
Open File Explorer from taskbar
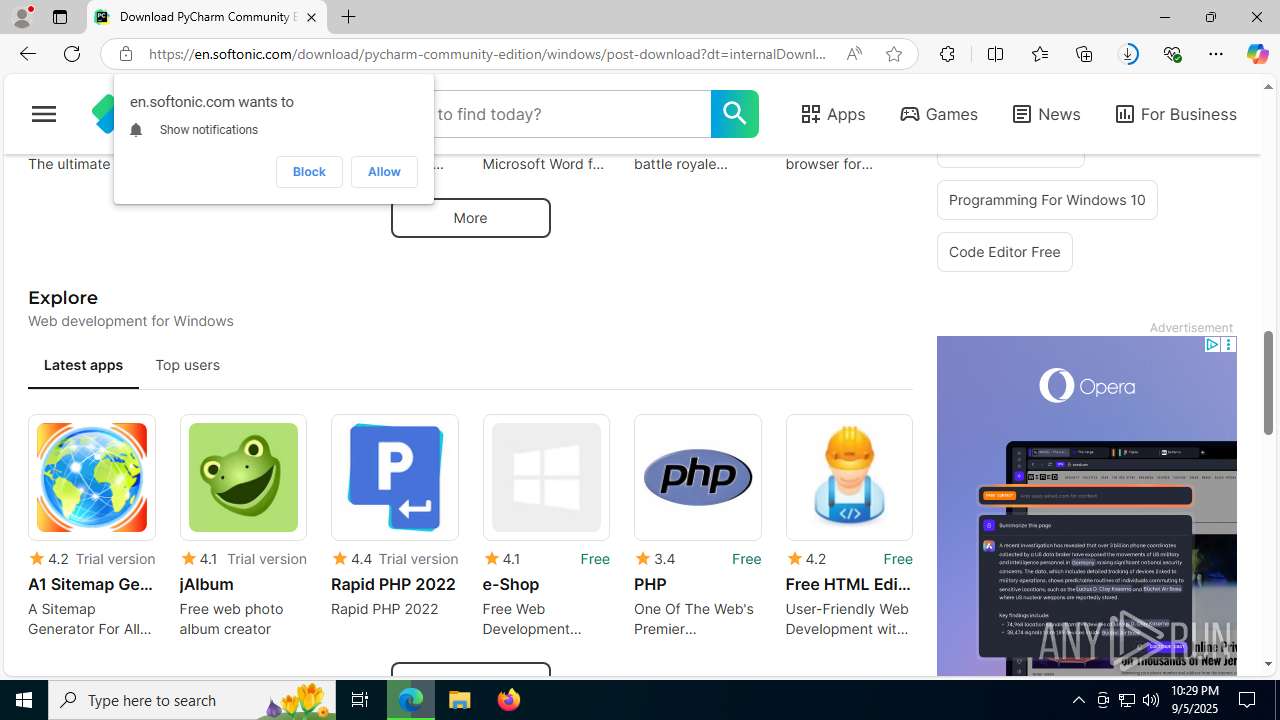[x=460, y=700]
